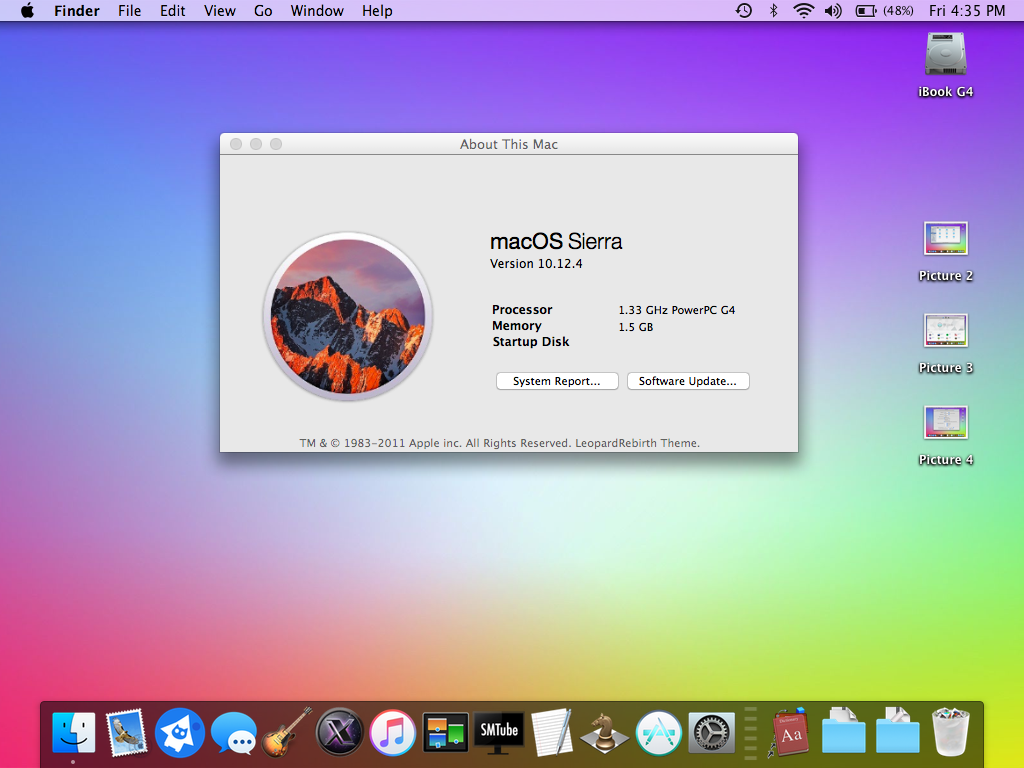
Task: Open the Edit menu
Action: click(172, 11)
